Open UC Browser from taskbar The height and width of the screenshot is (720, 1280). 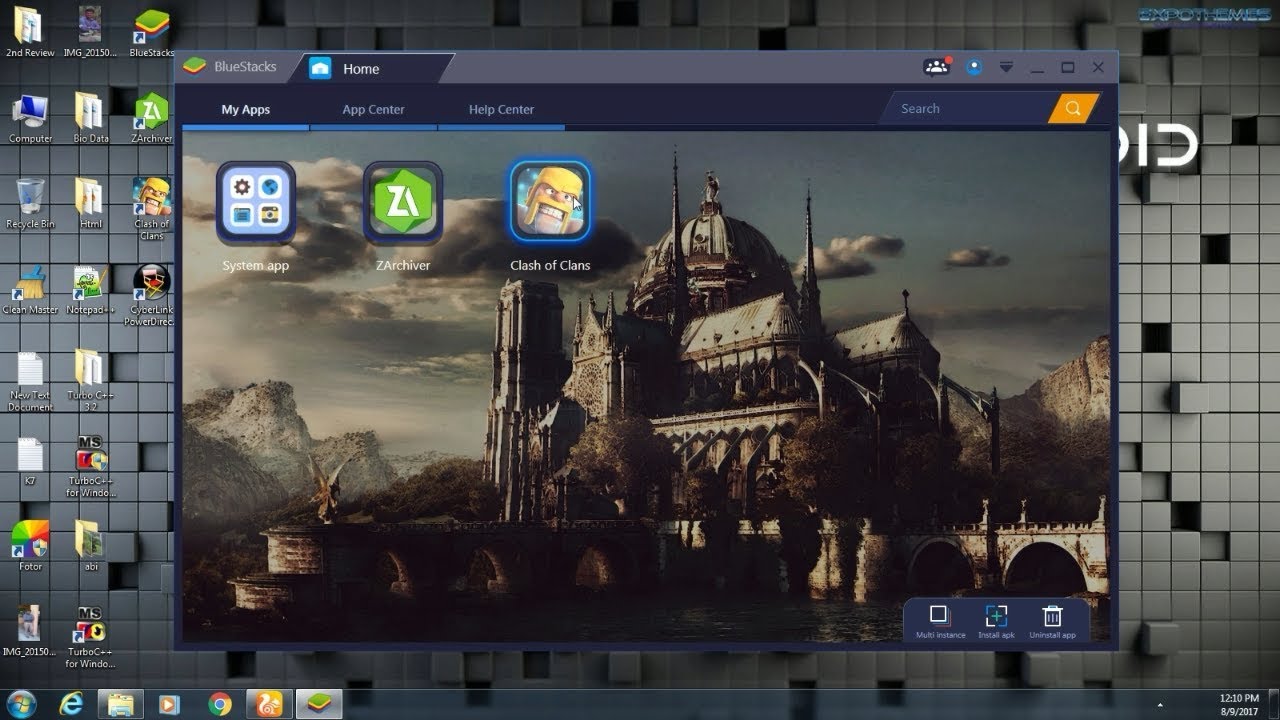pos(270,704)
